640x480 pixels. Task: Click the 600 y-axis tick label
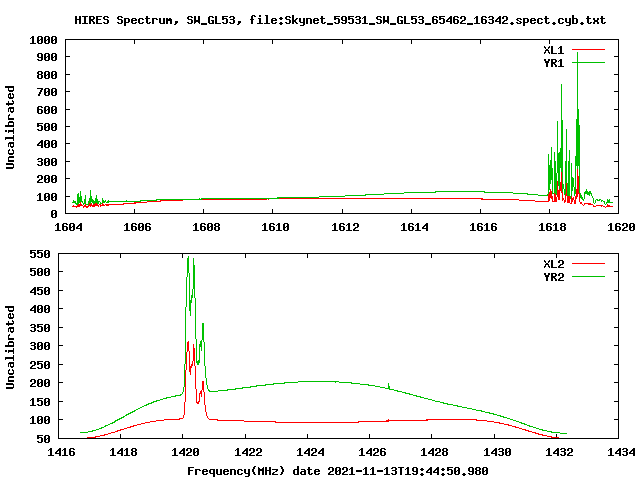[47, 110]
